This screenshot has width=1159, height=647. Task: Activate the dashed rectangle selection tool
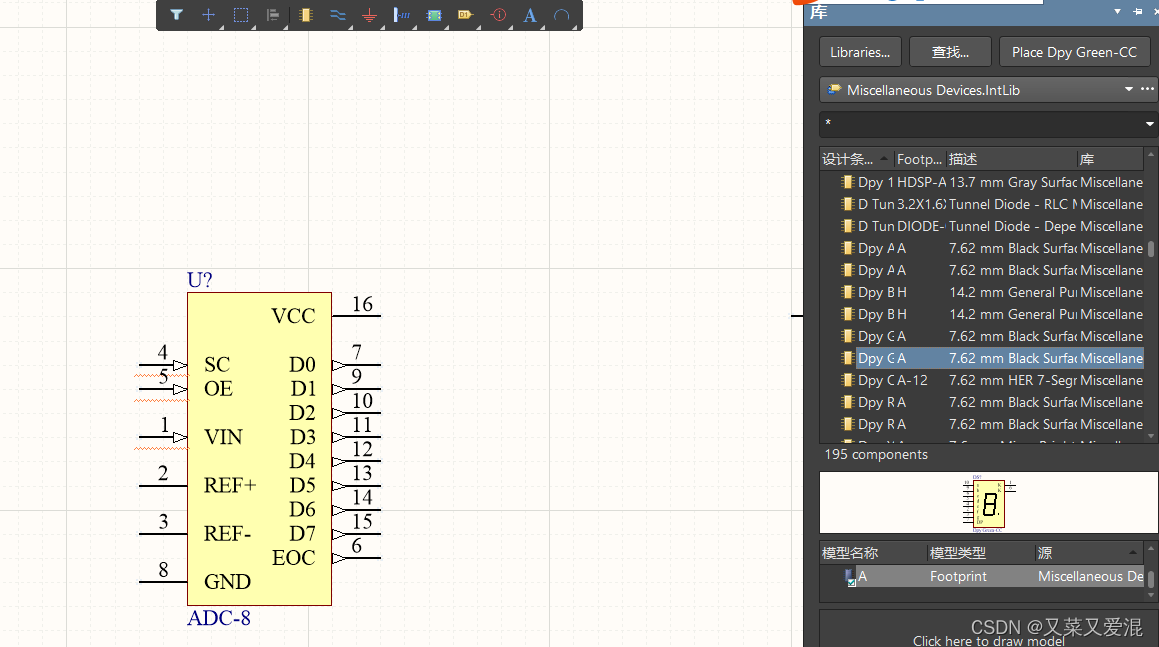click(x=241, y=15)
